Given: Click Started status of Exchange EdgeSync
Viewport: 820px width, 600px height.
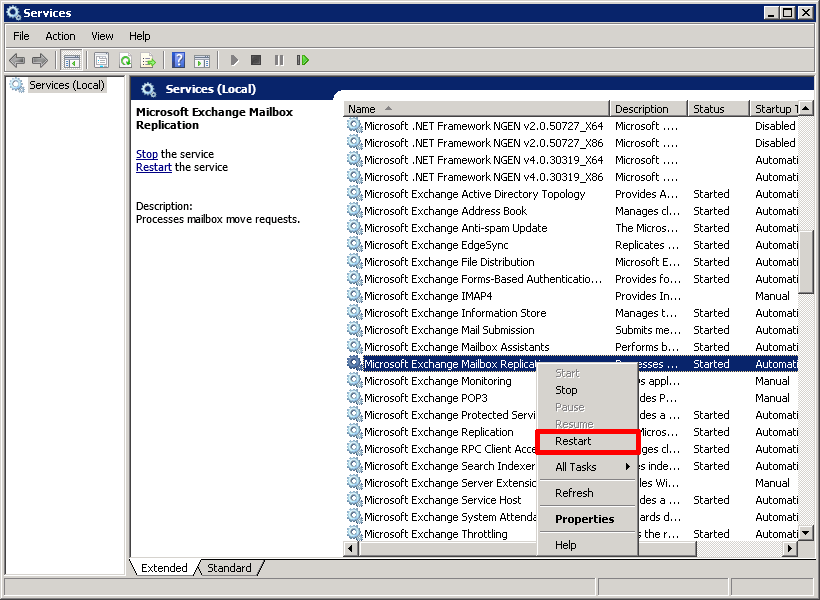Looking at the screenshot, I should coord(711,245).
